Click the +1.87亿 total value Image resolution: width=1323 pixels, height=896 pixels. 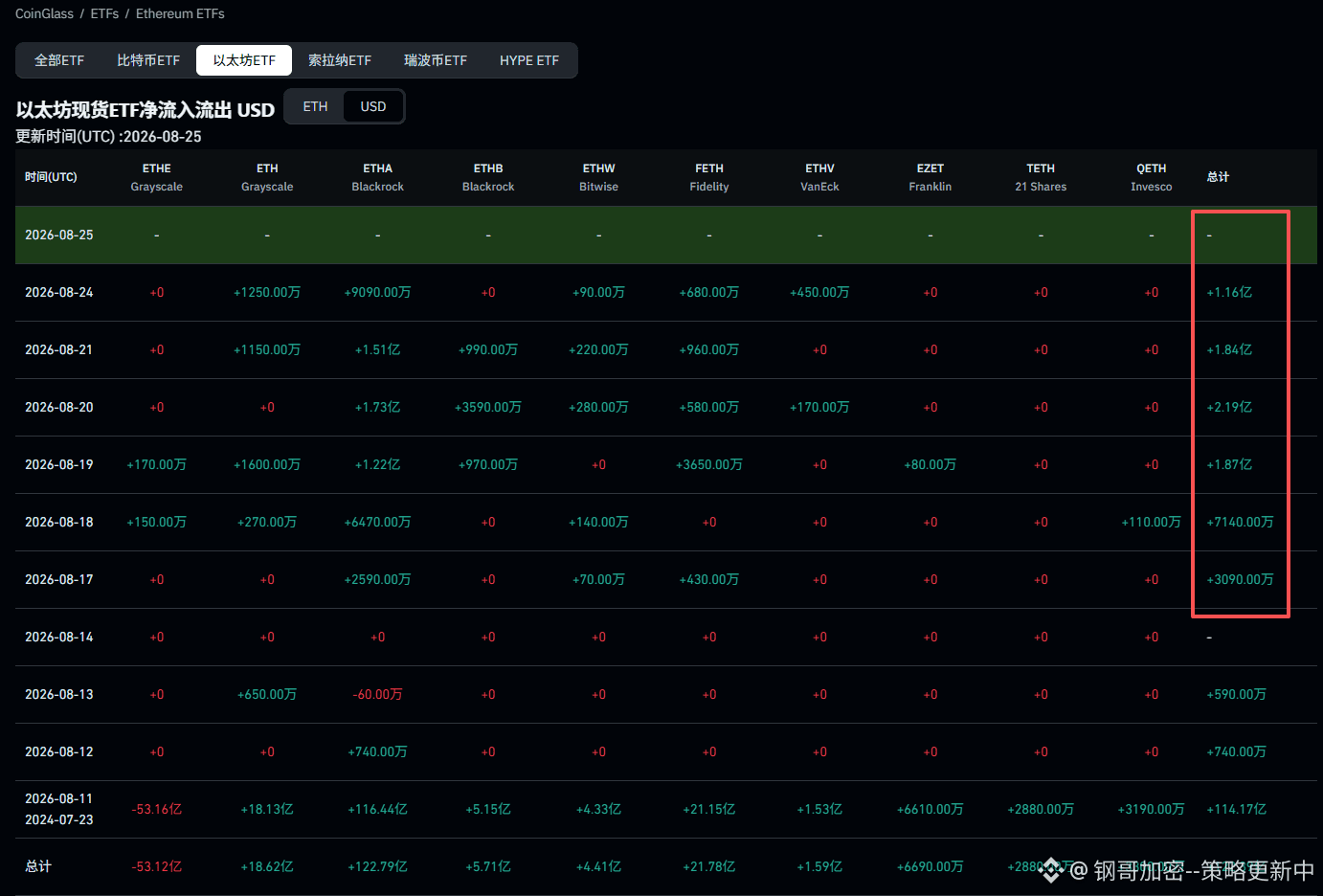(1229, 464)
